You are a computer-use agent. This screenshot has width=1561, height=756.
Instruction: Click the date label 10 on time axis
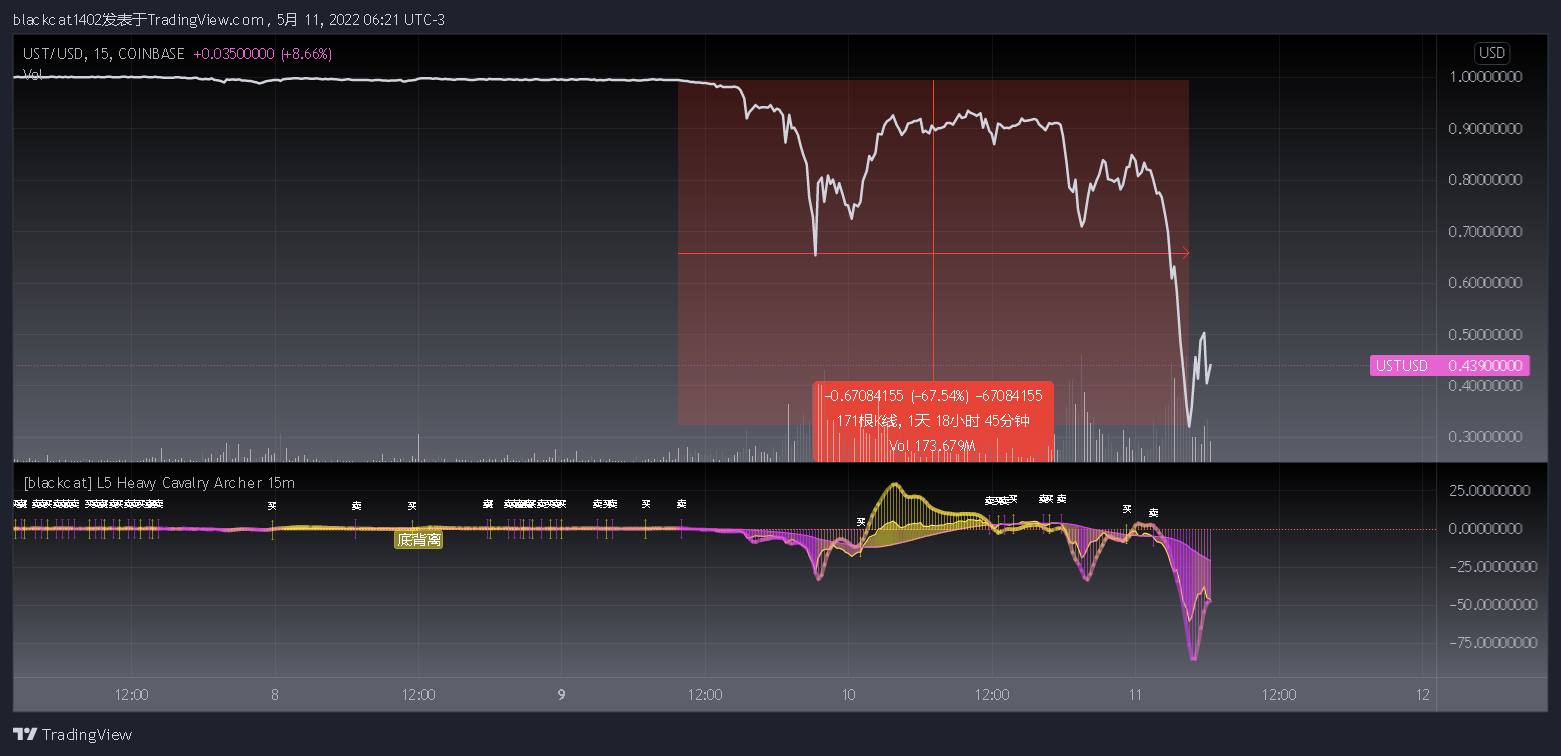(848, 694)
